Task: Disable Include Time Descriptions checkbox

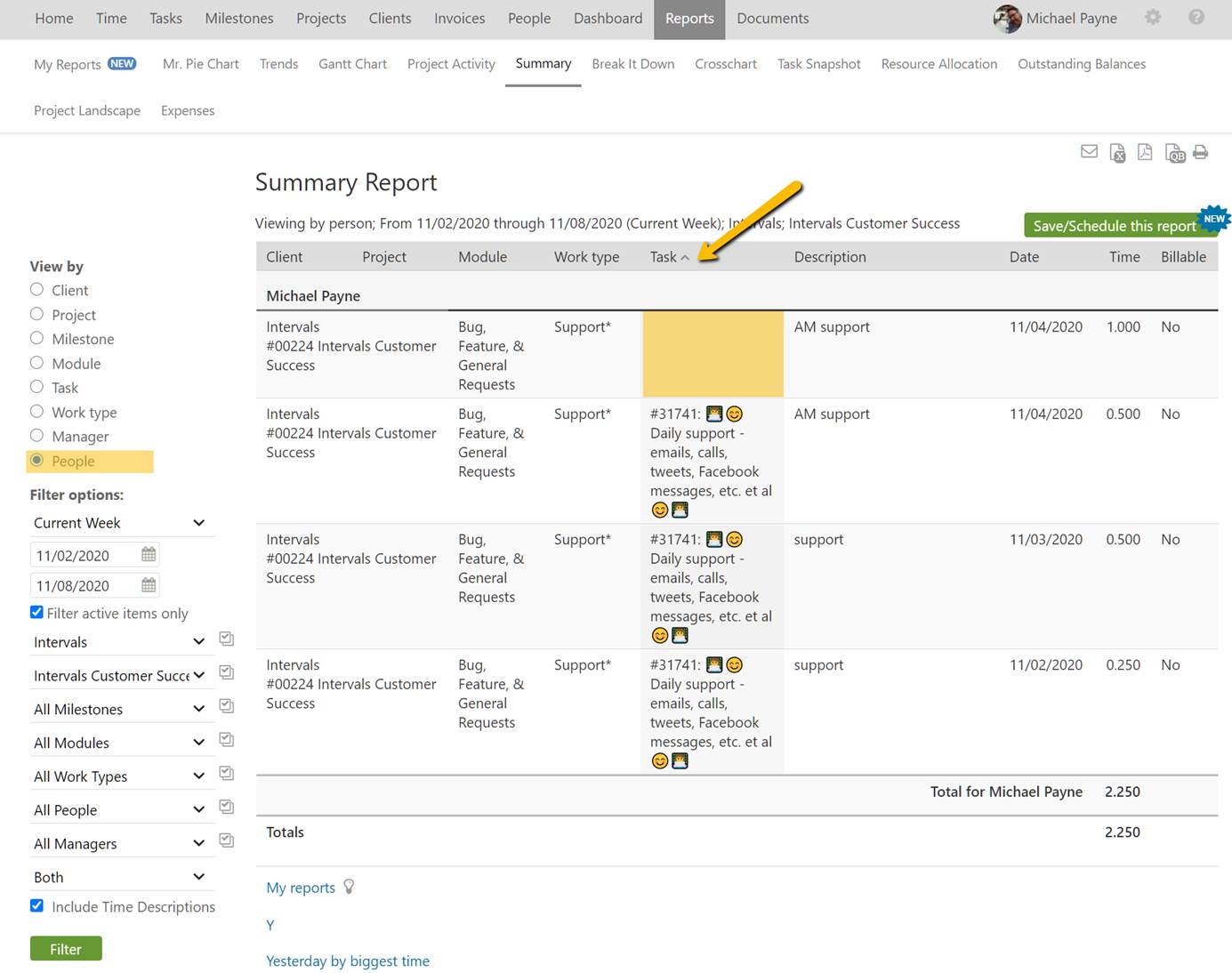Action: coord(36,906)
